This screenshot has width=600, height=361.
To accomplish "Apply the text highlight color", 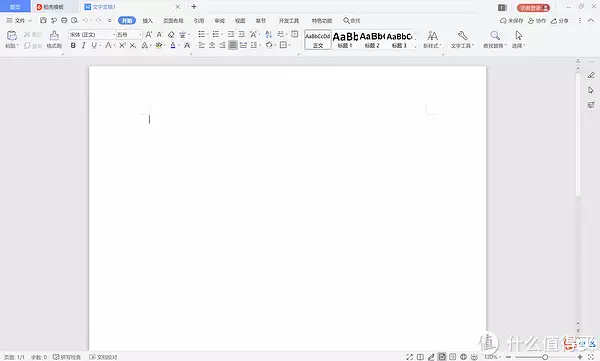I will pyautogui.click(x=159, y=45).
